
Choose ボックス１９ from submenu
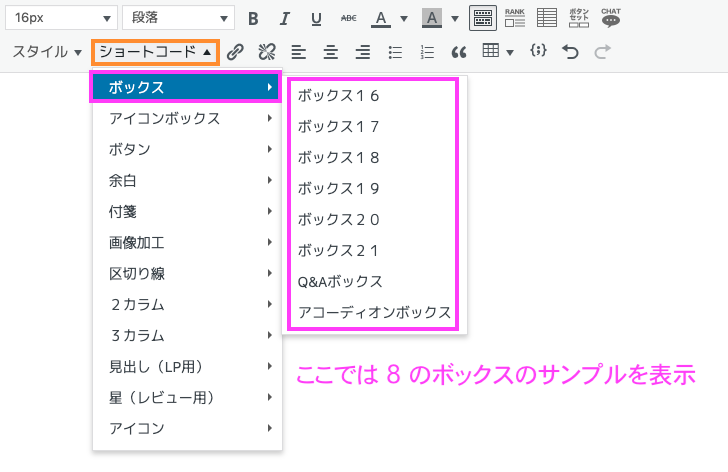click(x=374, y=188)
